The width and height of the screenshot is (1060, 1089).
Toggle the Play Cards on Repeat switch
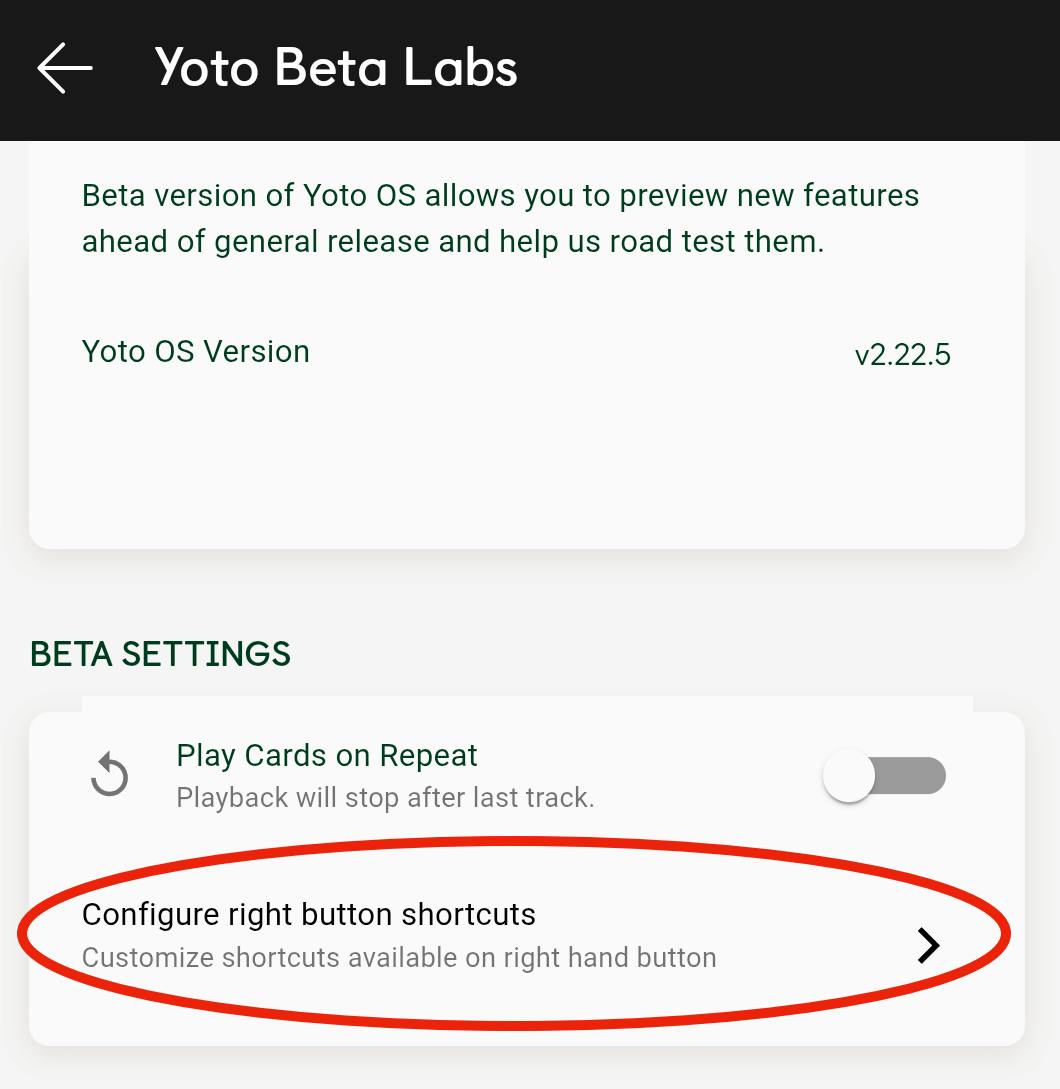point(884,776)
